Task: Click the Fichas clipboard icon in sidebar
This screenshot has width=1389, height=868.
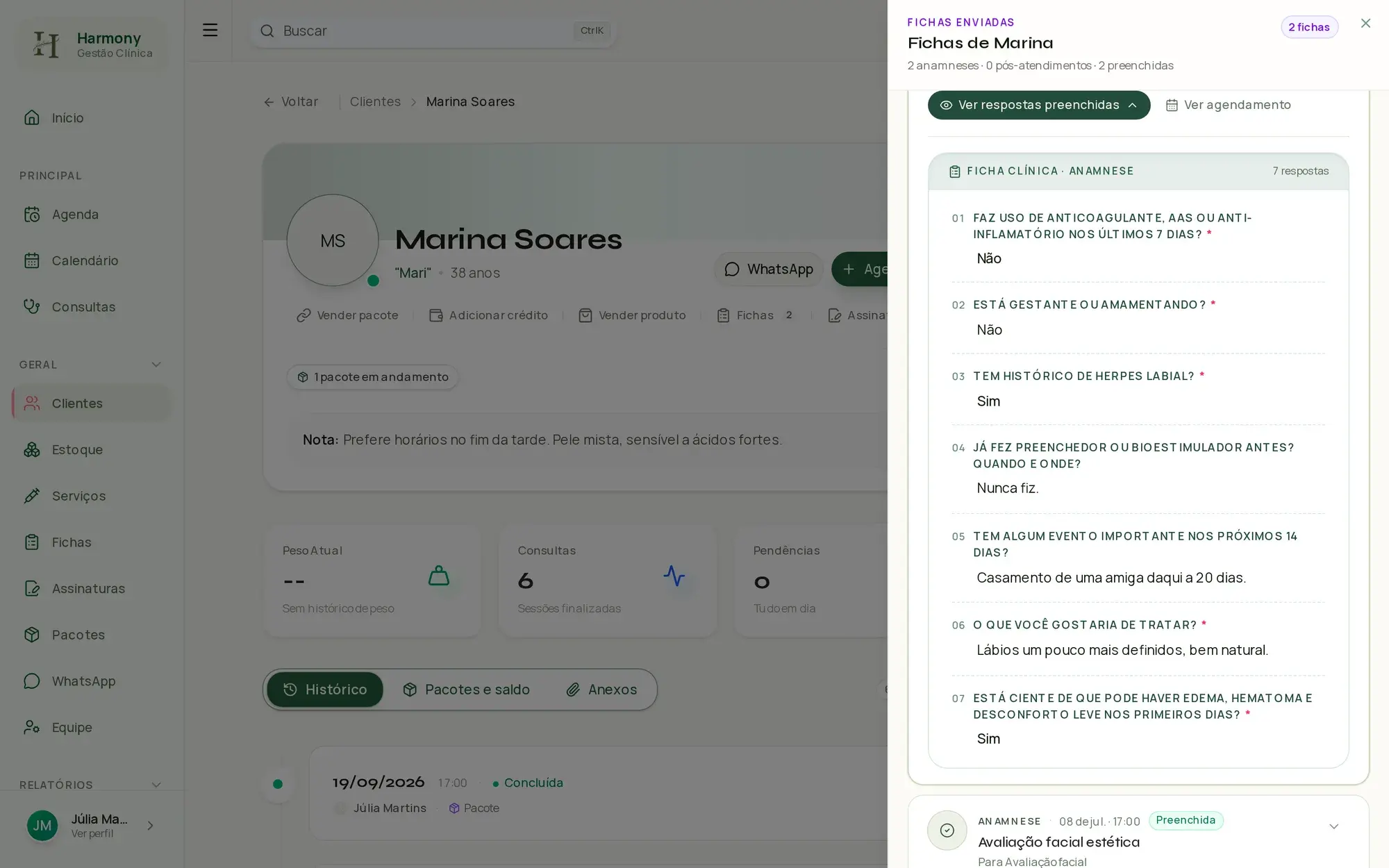Action: (32, 542)
